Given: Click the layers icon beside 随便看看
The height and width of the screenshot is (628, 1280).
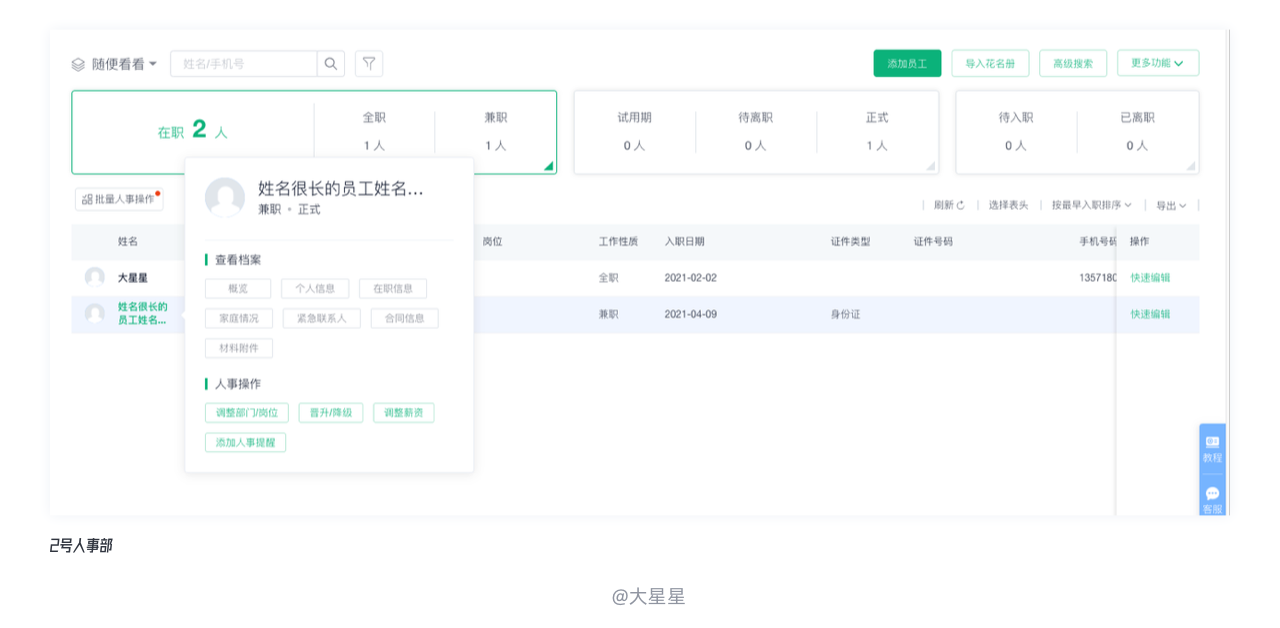Looking at the screenshot, I should click(x=78, y=65).
